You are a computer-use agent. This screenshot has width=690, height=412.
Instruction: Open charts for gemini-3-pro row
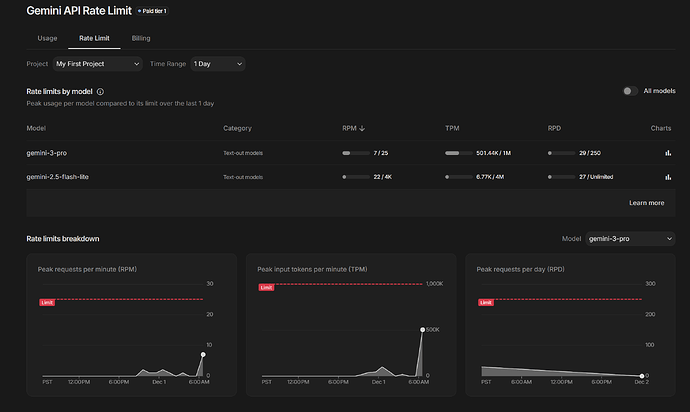point(668,153)
